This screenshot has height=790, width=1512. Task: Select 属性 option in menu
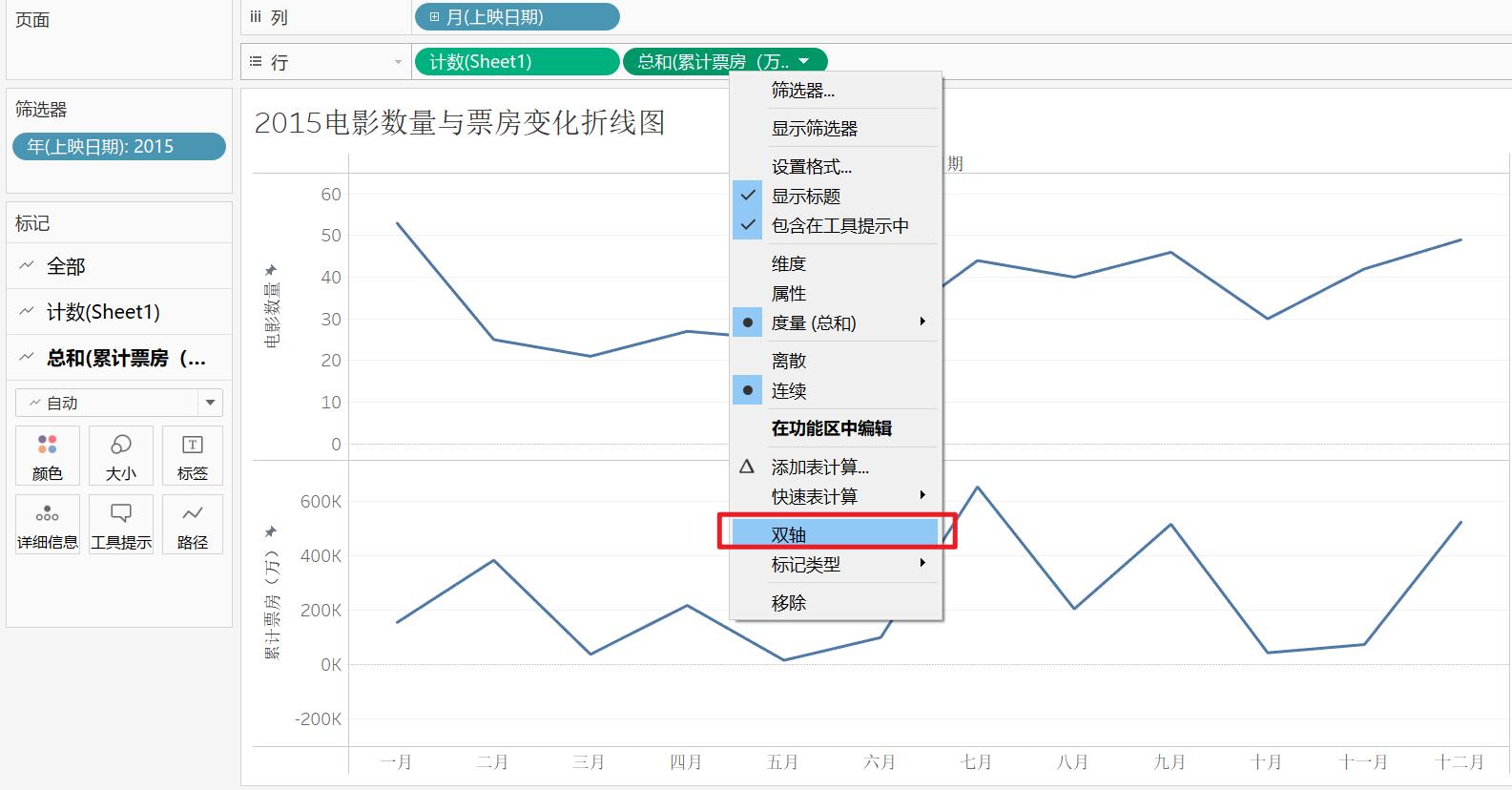click(x=789, y=293)
